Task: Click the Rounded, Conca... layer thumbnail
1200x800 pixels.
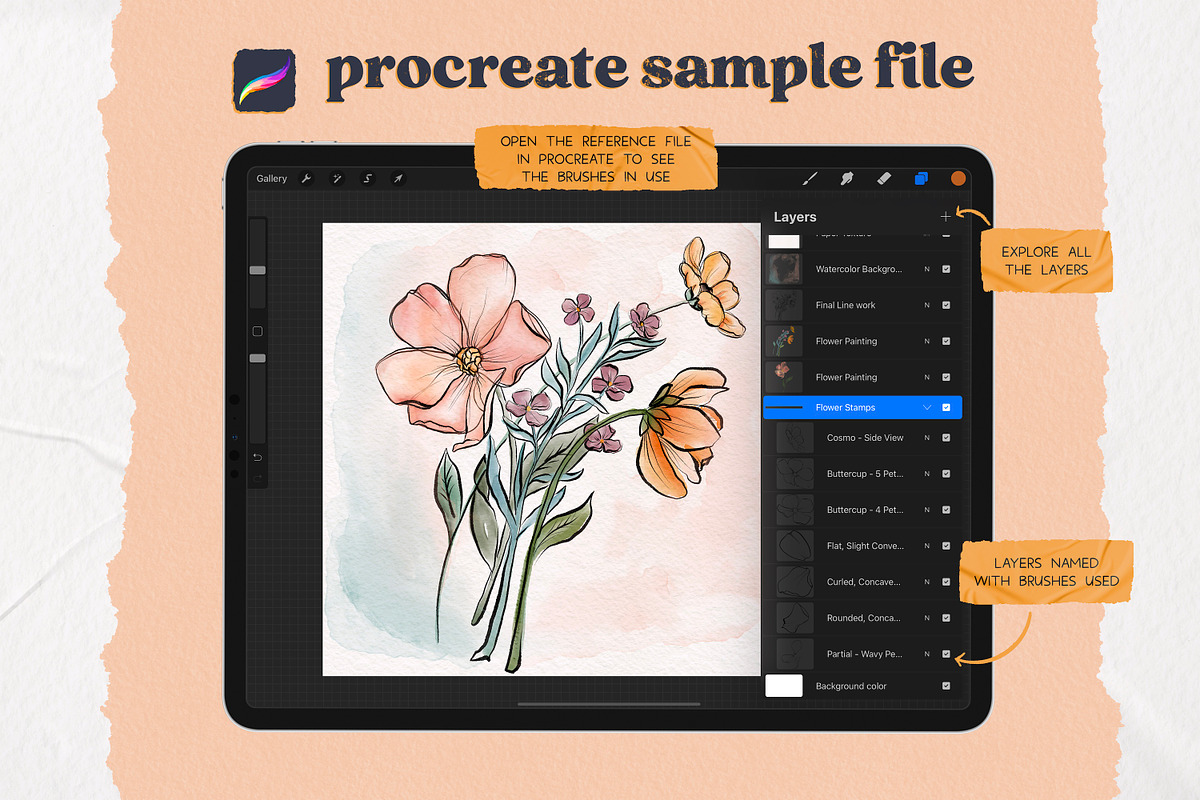Action: (x=795, y=618)
